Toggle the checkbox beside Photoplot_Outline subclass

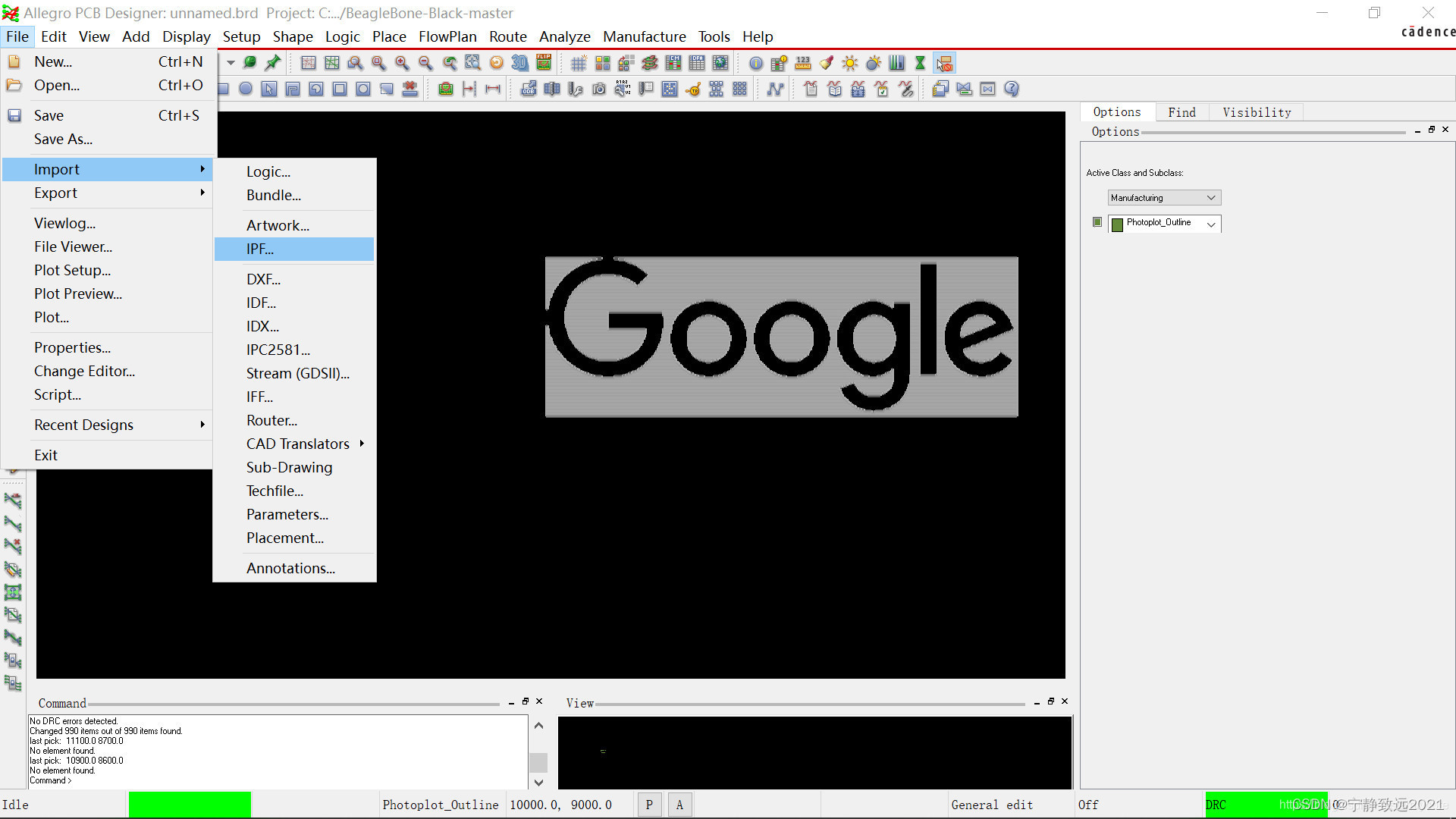1097,222
